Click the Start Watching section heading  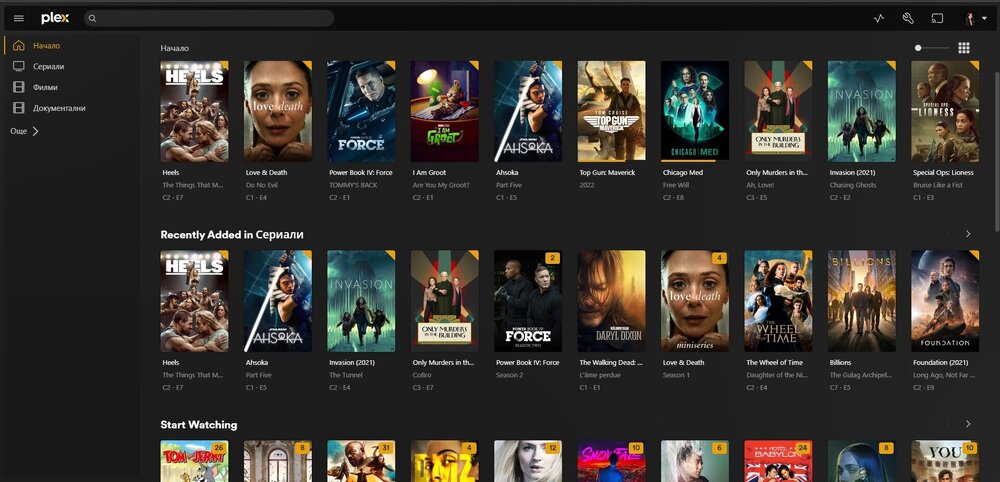[199, 425]
